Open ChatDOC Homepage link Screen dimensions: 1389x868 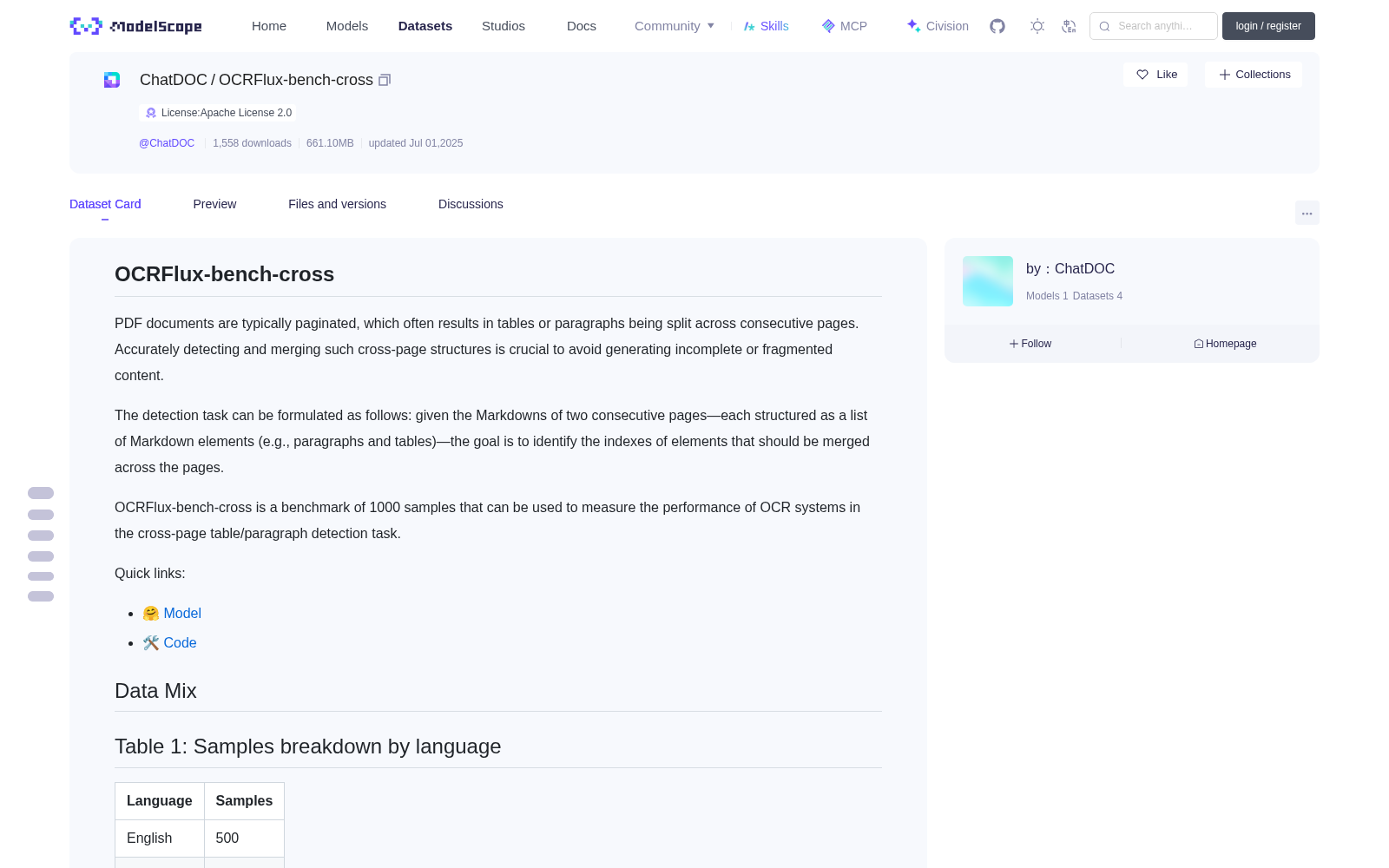click(x=1225, y=344)
